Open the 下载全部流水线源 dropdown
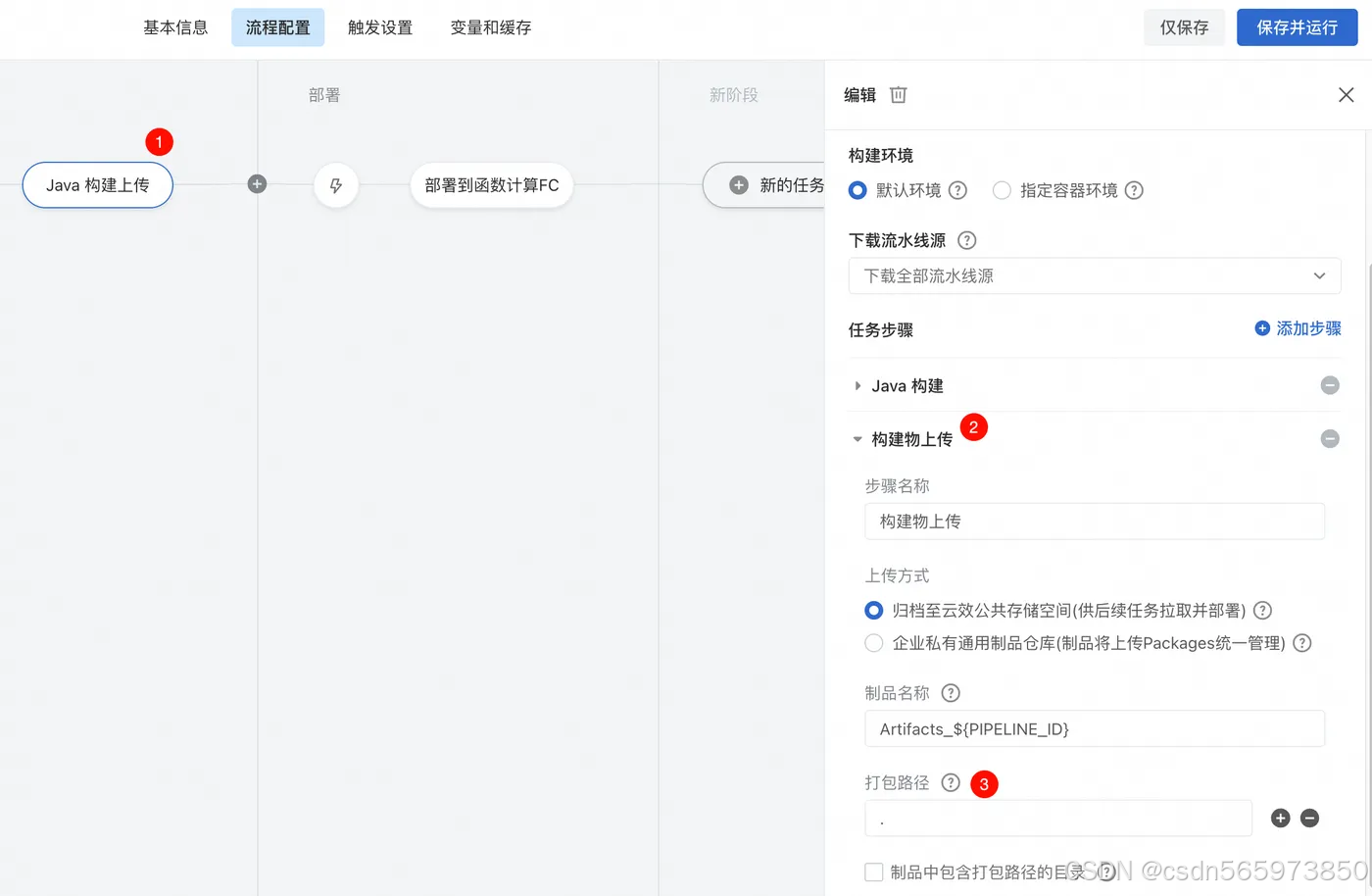Image resolution: width=1372 pixels, height=896 pixels. coord(1095,275)
